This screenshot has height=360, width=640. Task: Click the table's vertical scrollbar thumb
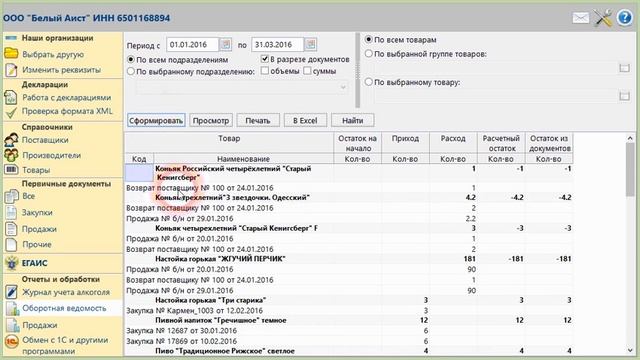tap(630, 169)
